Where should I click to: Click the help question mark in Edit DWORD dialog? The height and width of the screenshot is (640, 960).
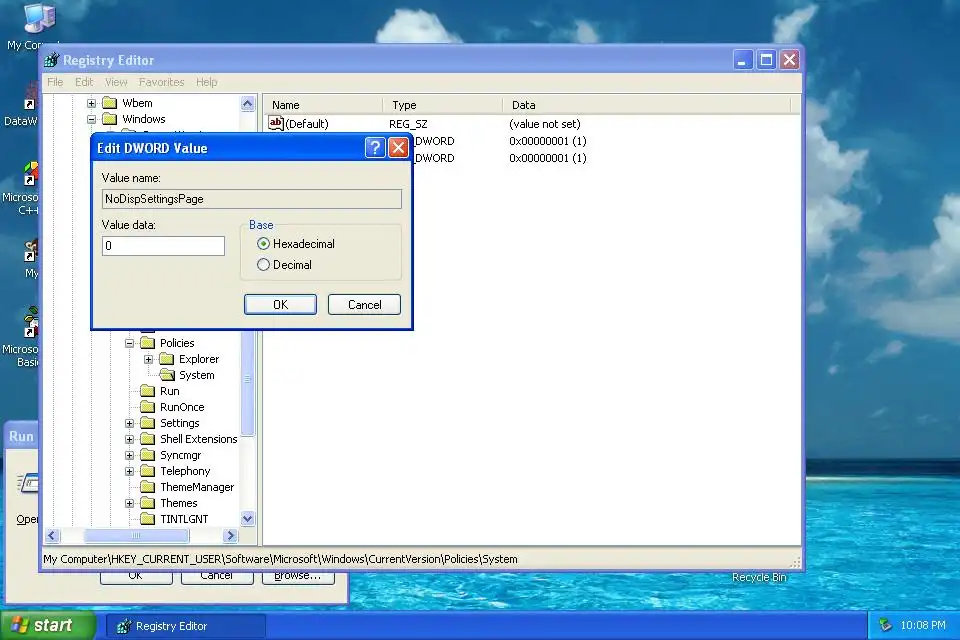coord(375,148)
